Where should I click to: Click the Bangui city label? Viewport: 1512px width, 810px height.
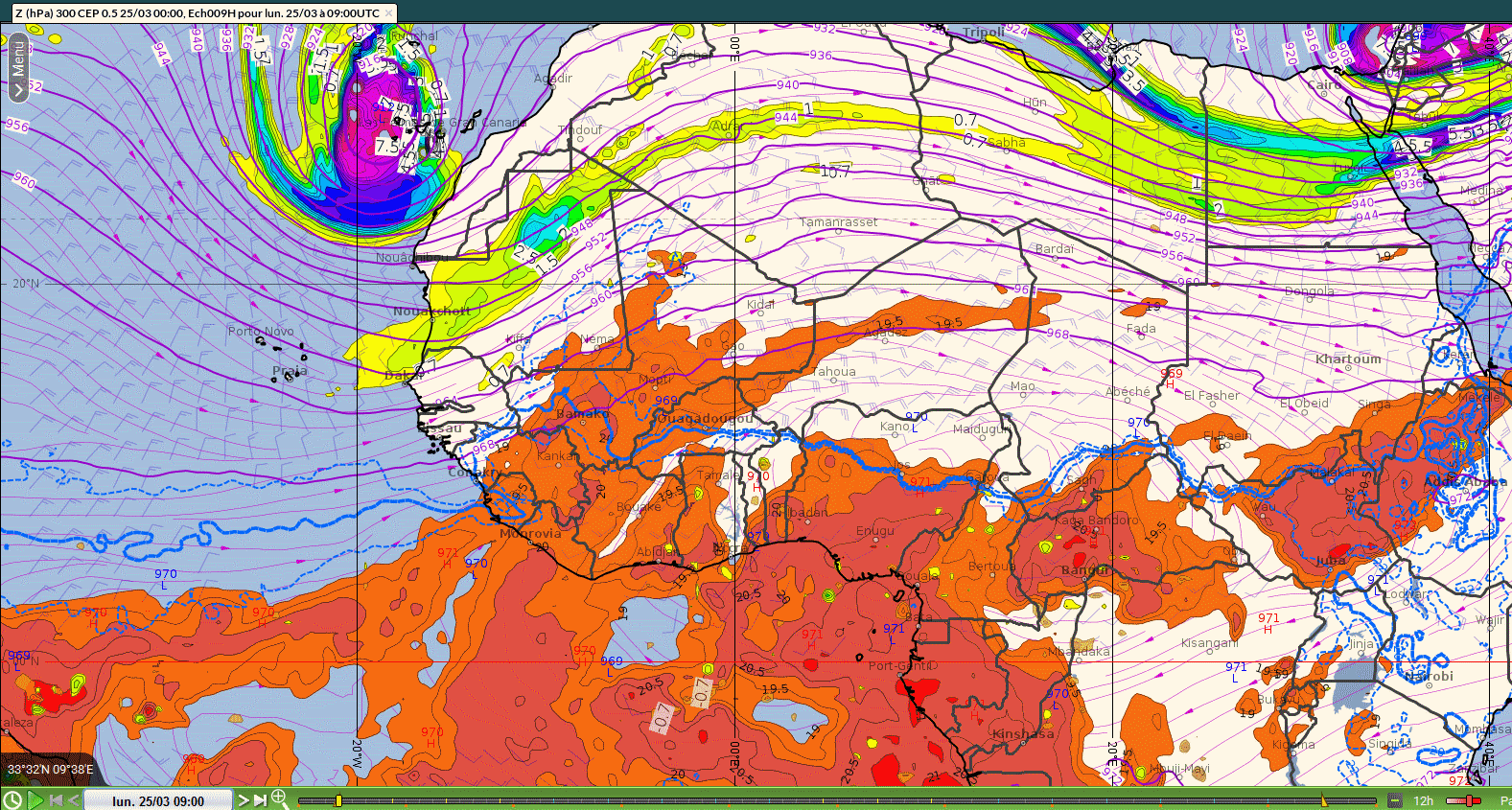tap(1084, 569)
